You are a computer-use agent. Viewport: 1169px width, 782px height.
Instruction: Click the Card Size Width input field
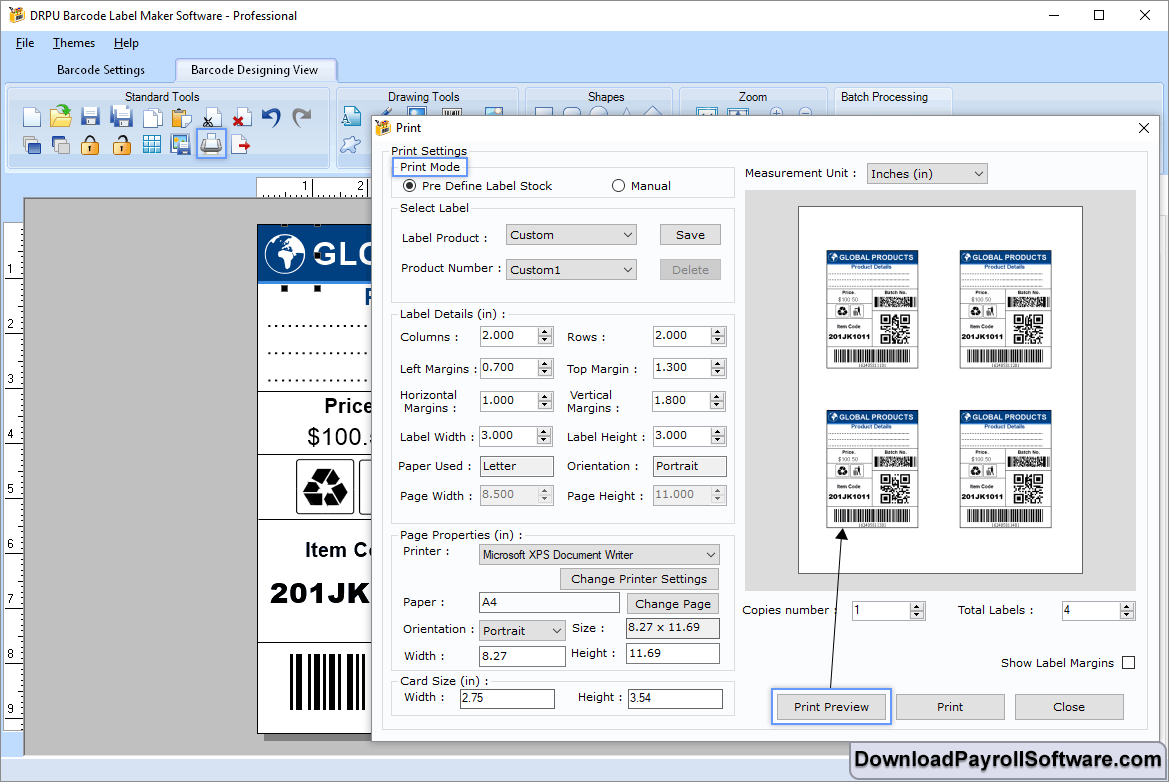click(x=507, y=698)
